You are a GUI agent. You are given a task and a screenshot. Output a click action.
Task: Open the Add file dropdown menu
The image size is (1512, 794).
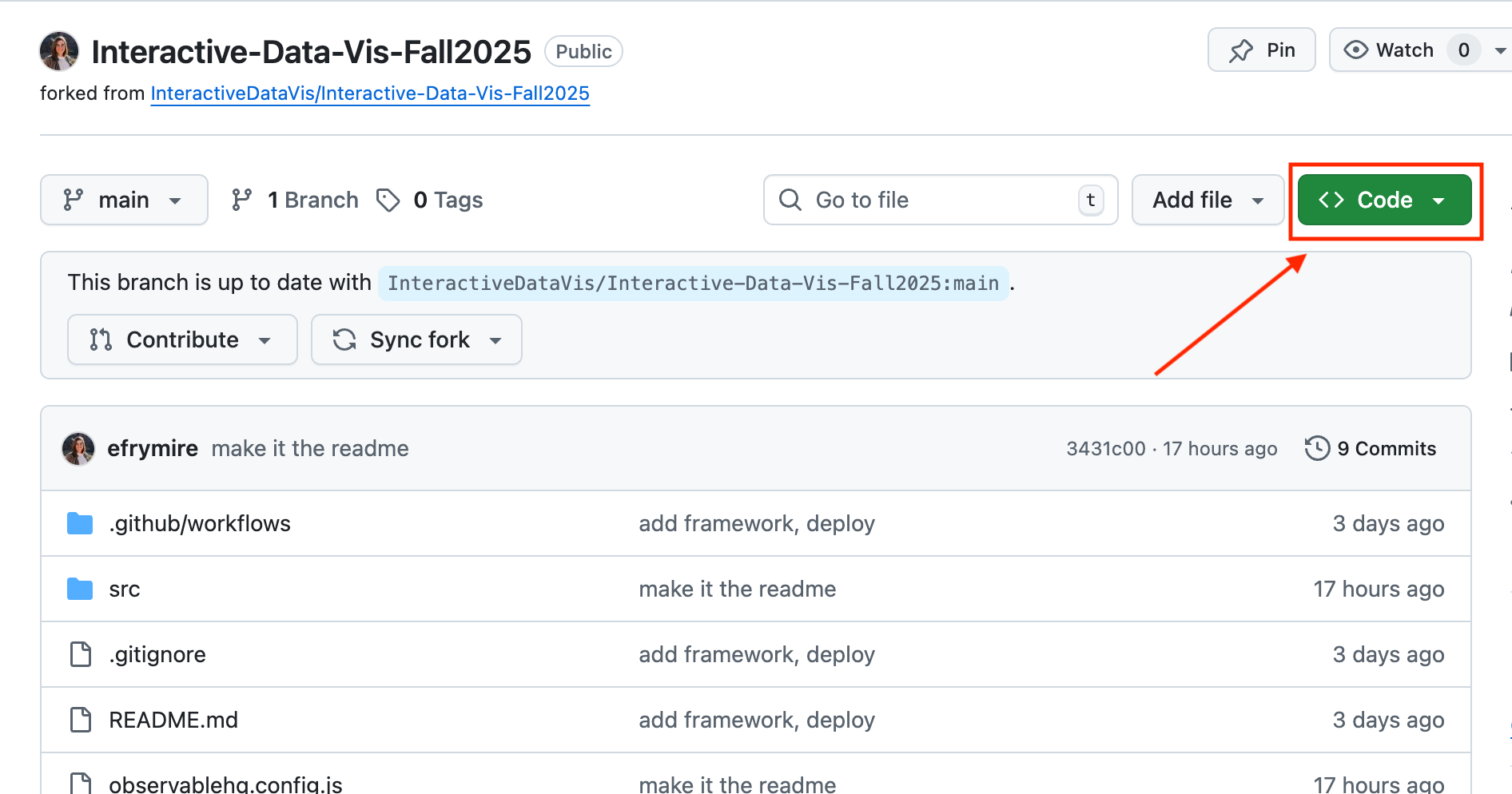[1208, 200]
